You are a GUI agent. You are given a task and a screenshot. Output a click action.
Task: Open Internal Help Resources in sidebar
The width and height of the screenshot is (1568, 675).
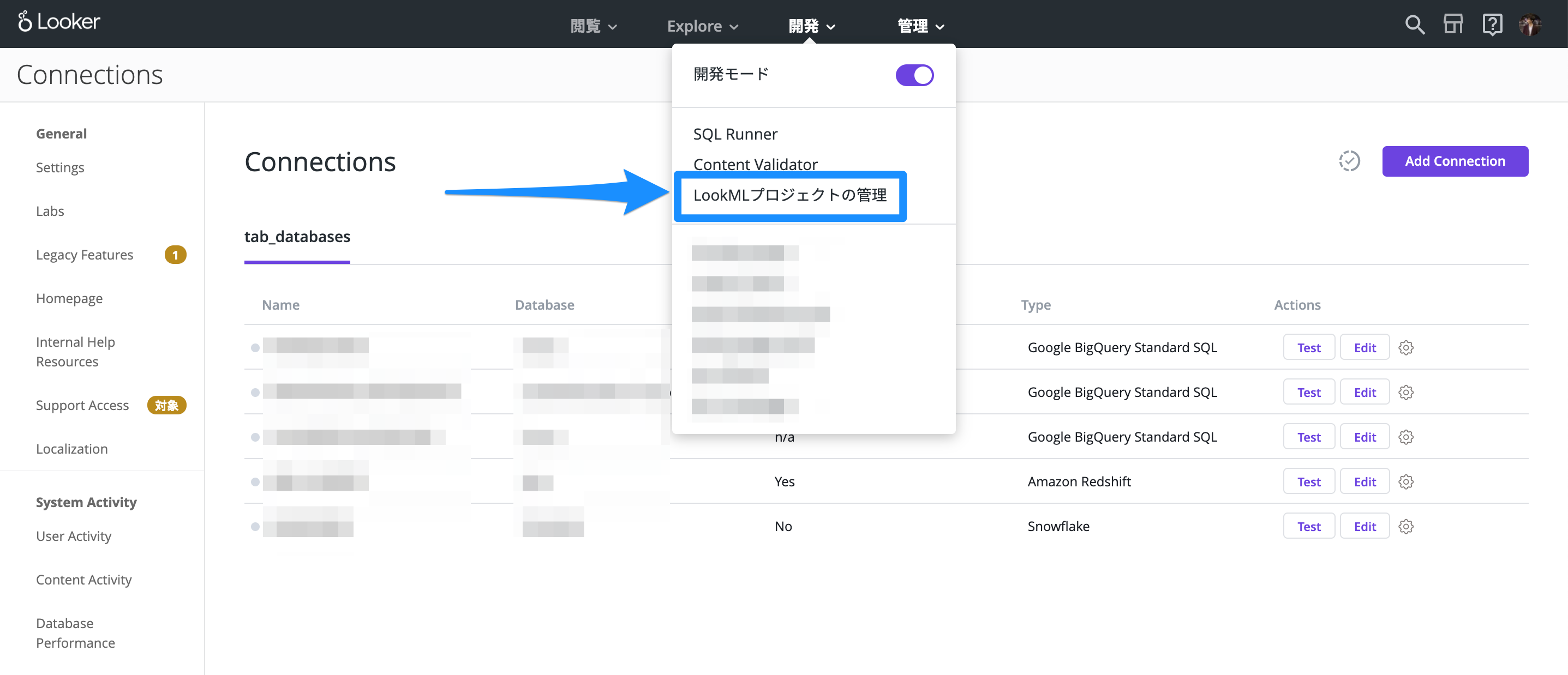pyautogui.click(x=75, y=352)
